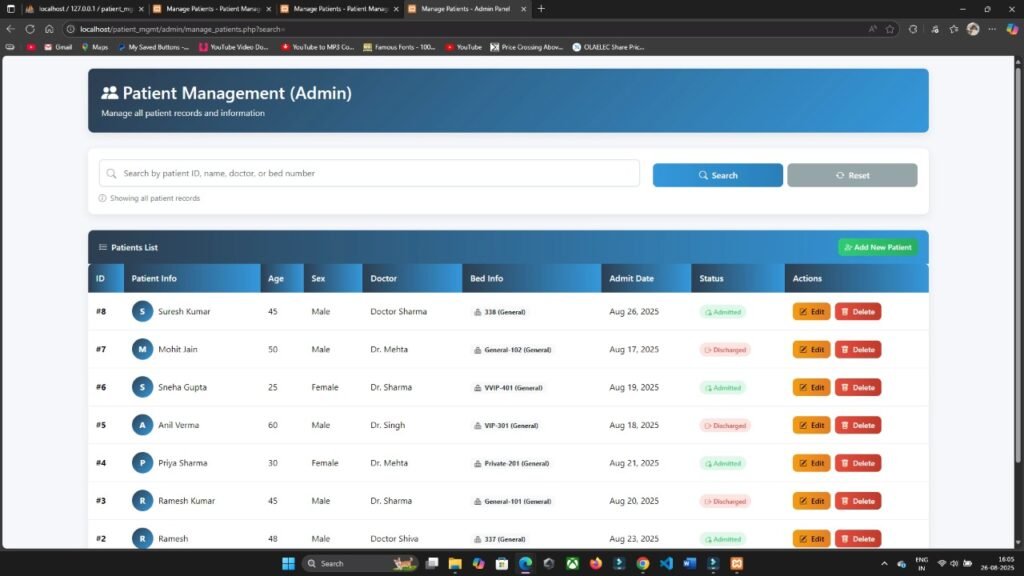Image resolution: width=1024 pixels, height=576 pixels.
Task: Open Visual Studio Code from the taskbar
Action: [667, 563]
